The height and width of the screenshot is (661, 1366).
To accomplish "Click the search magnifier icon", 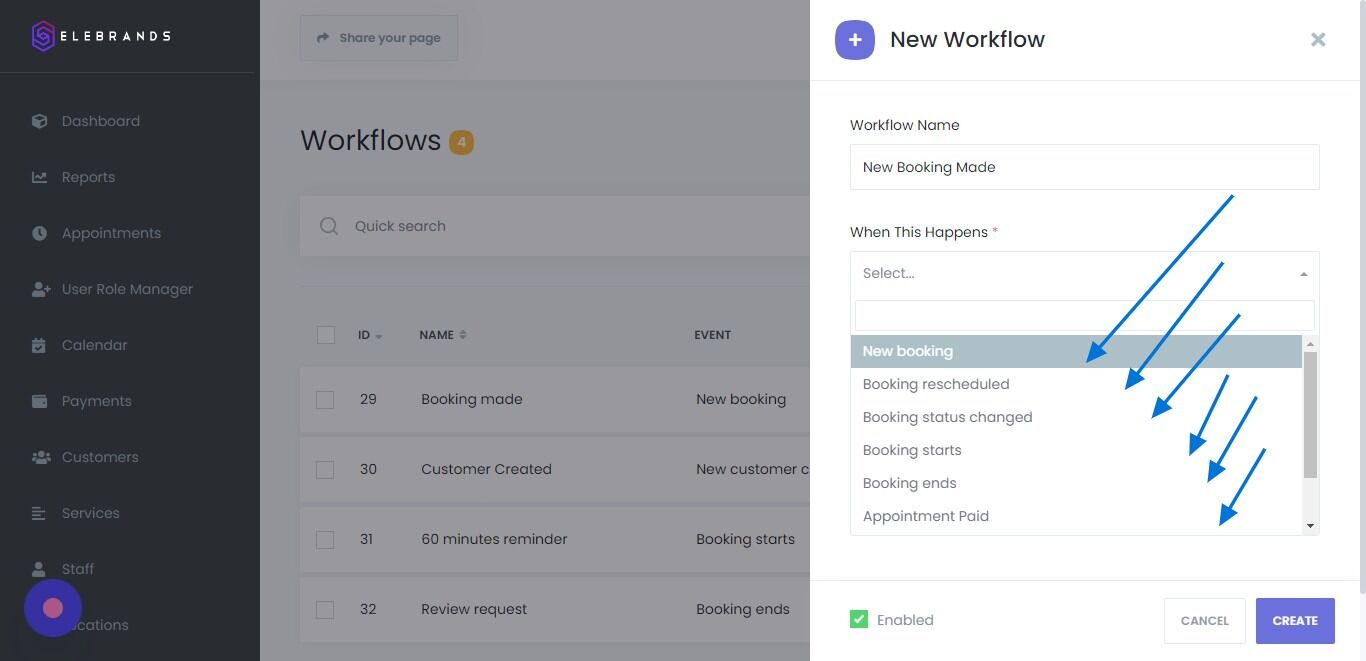I will pos(329,226).
